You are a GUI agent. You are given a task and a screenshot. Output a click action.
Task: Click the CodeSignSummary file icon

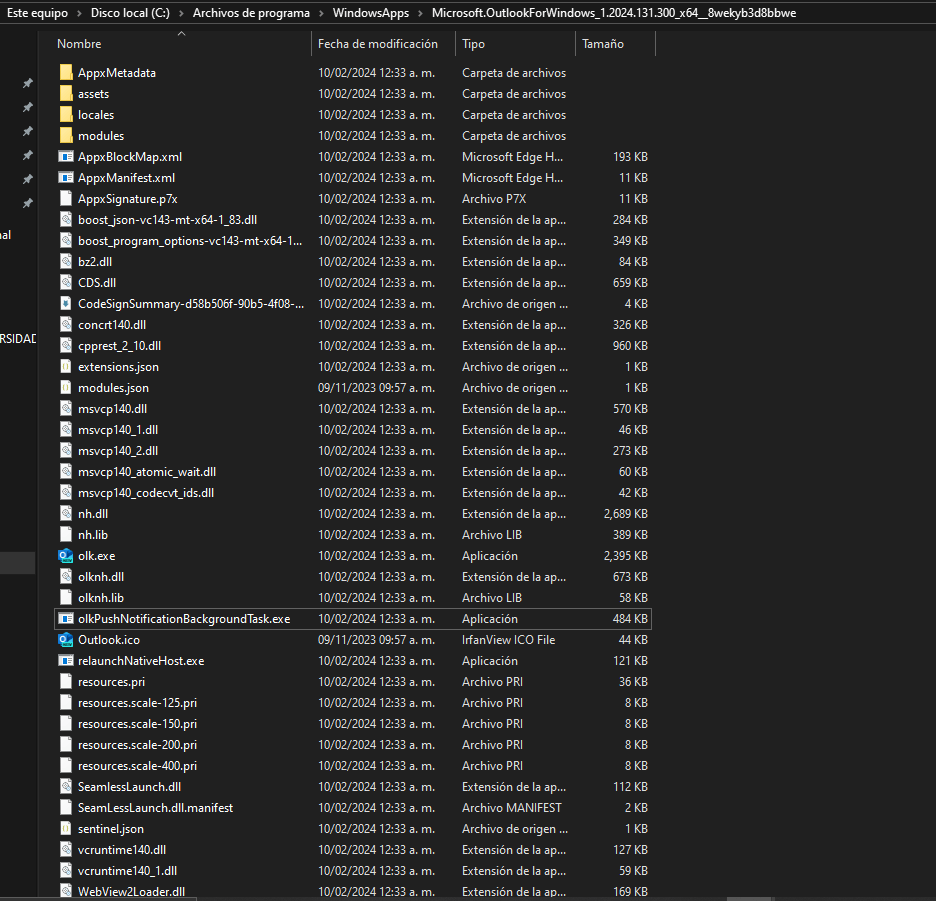66,303
